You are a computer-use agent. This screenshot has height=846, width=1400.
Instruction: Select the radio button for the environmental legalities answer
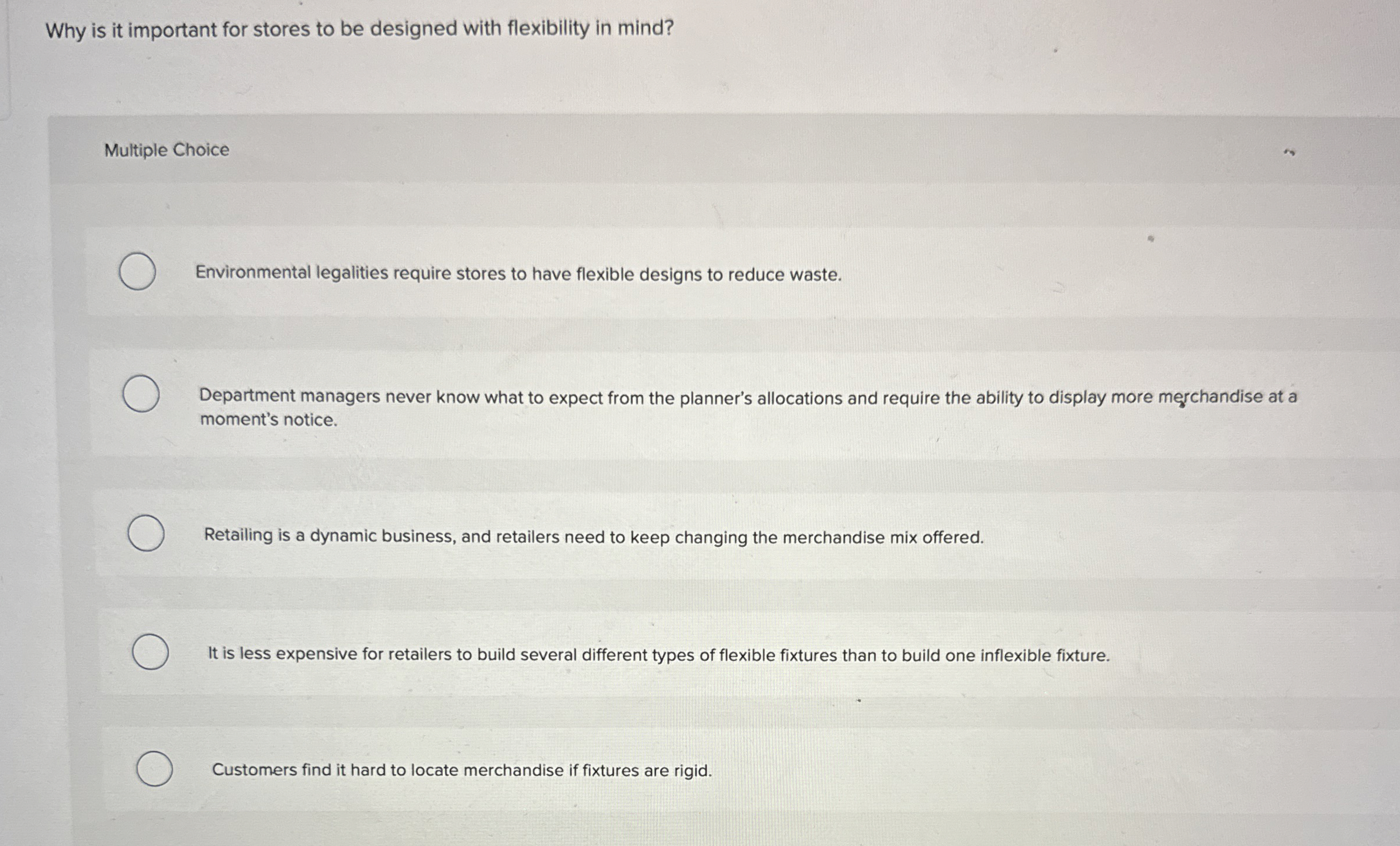click(x=137, y=271)
